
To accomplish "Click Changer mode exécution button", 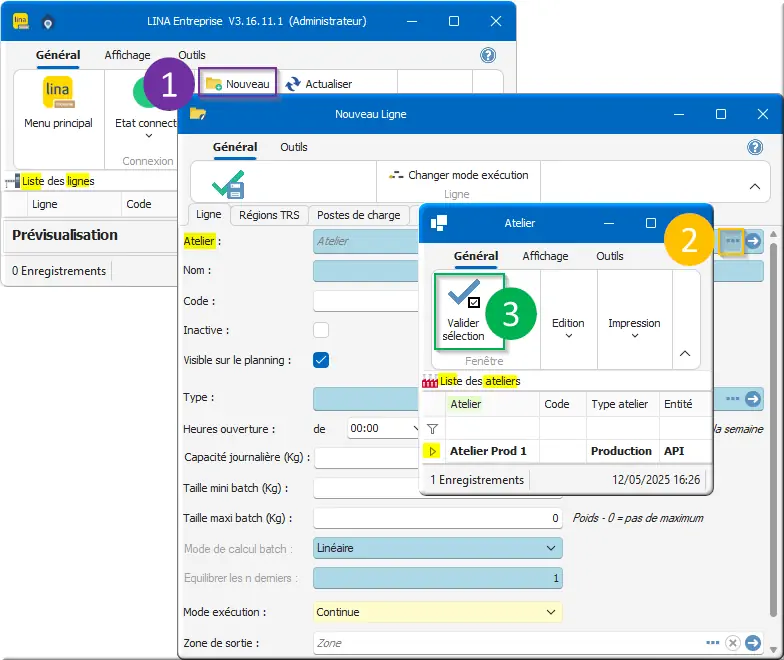I will tap(458, 175).
